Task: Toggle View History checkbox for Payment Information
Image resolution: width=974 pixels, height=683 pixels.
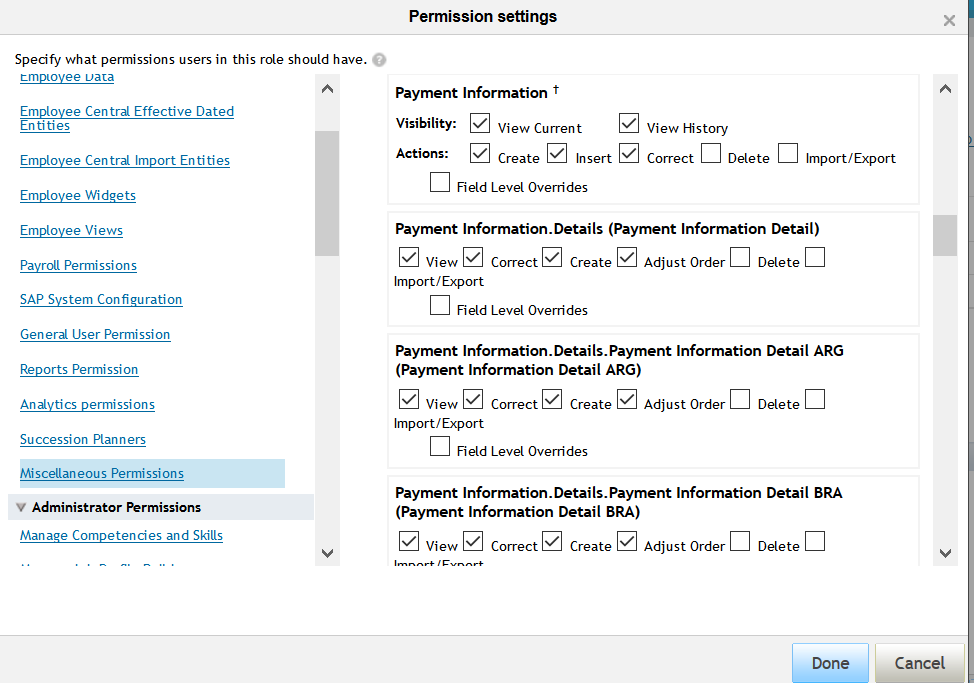Action: pos(629,123)
